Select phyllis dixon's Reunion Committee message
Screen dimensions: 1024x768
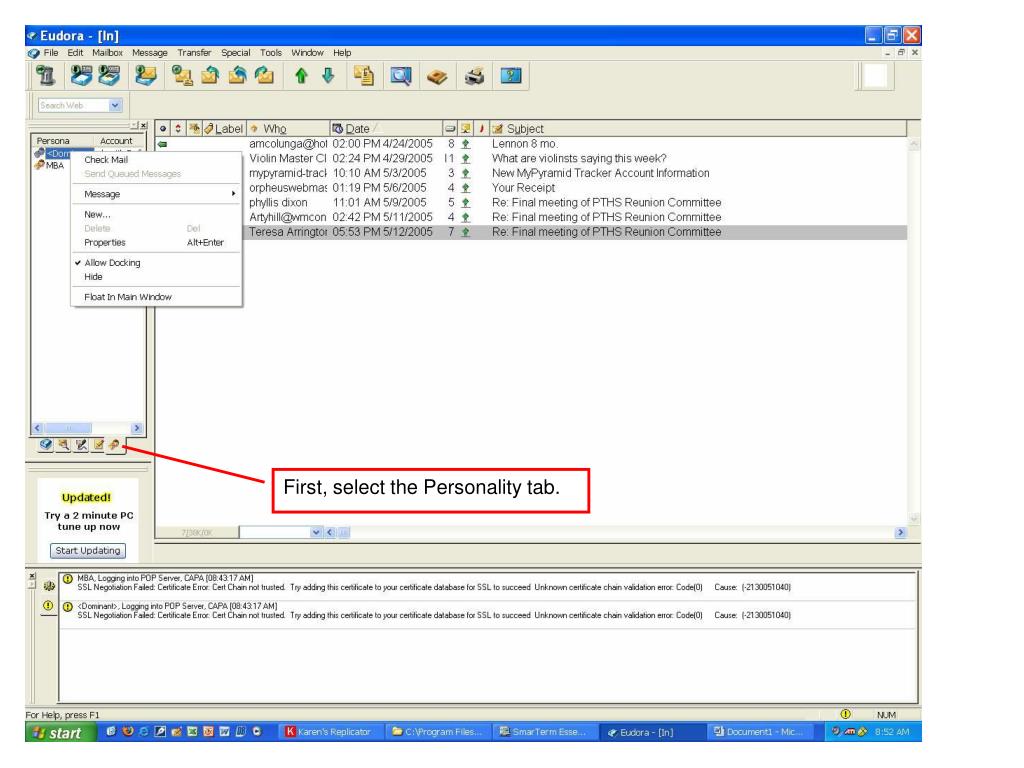[531, 202]
